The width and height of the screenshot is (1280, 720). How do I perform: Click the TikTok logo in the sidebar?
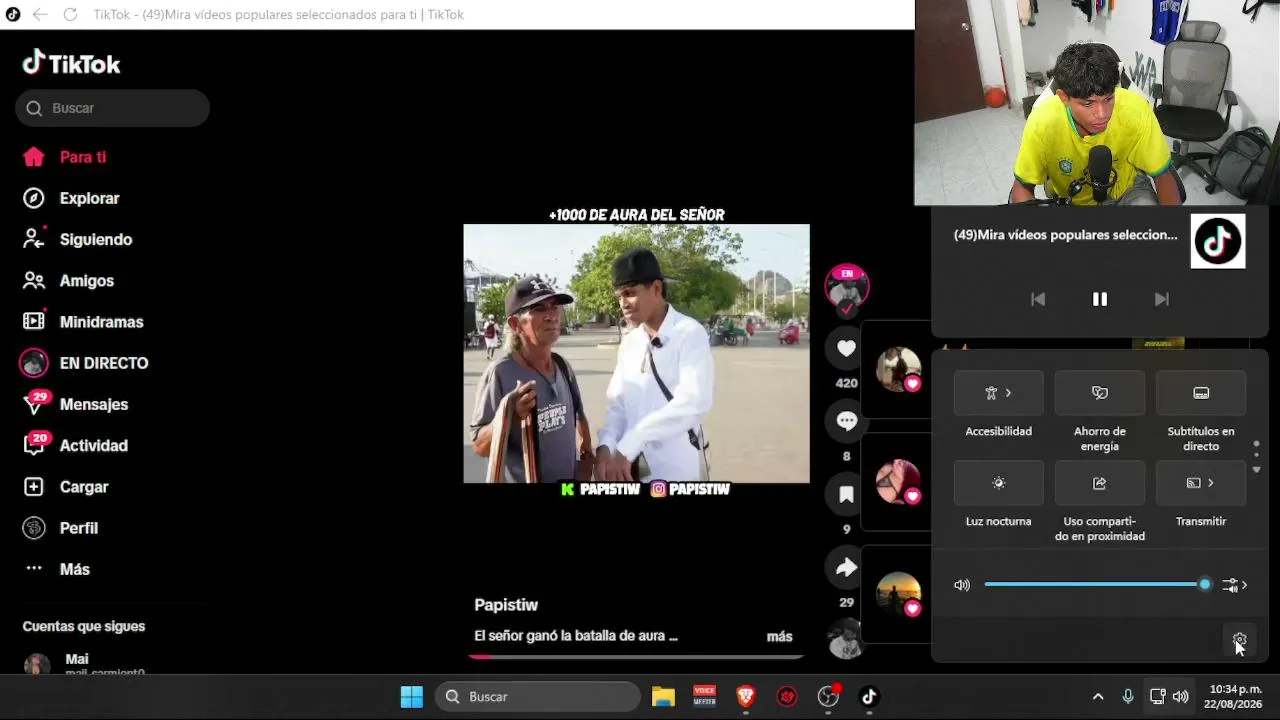(71, 63)
